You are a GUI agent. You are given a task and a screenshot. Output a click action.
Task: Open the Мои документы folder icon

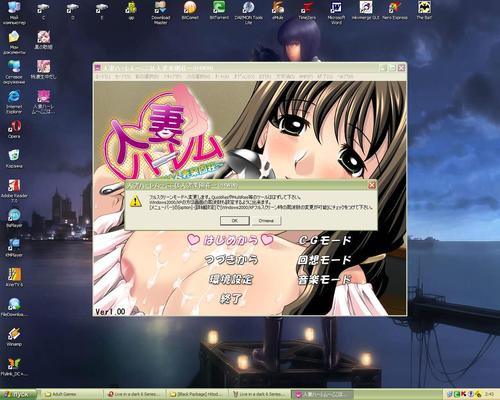pos(14,42)
